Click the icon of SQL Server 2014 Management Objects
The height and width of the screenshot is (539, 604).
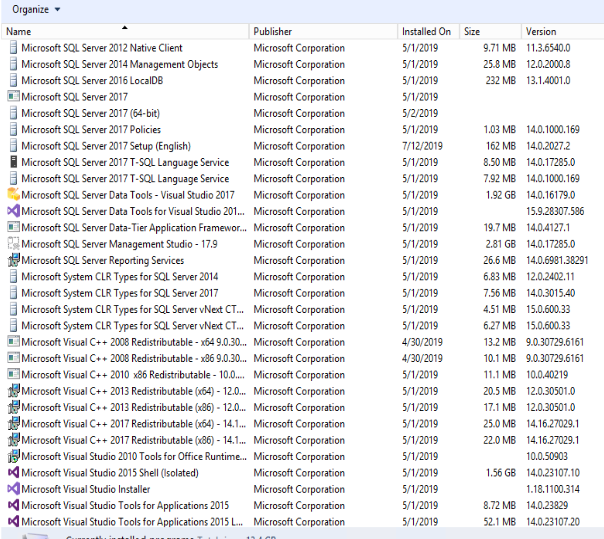(x=13, y=64)
